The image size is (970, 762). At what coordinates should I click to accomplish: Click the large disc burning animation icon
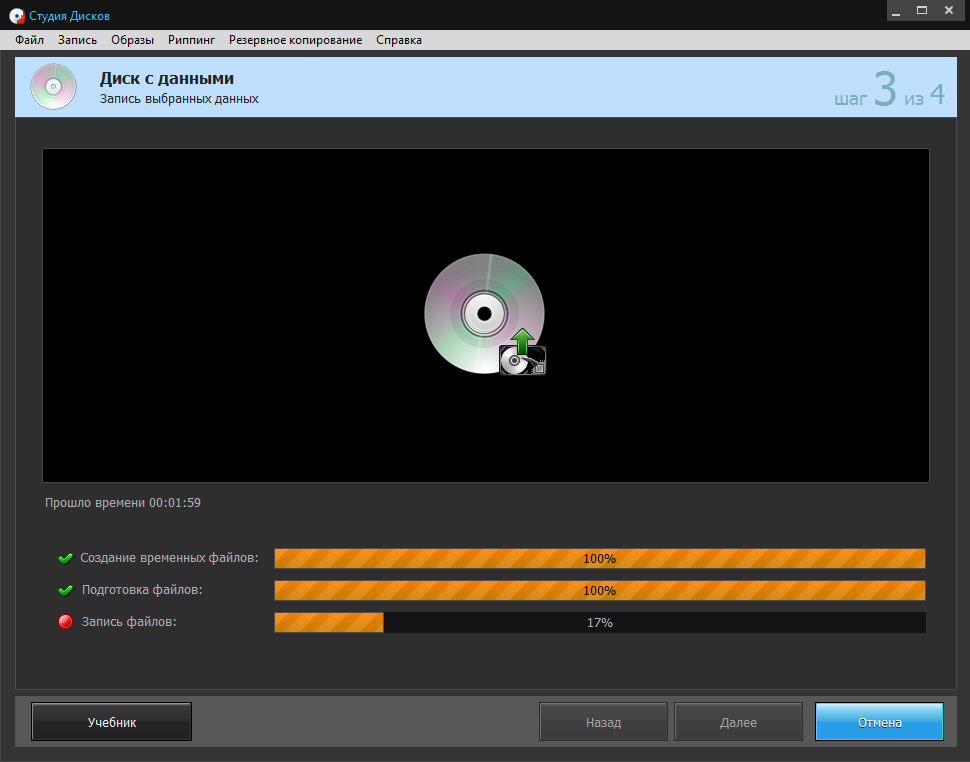point(485,314)
